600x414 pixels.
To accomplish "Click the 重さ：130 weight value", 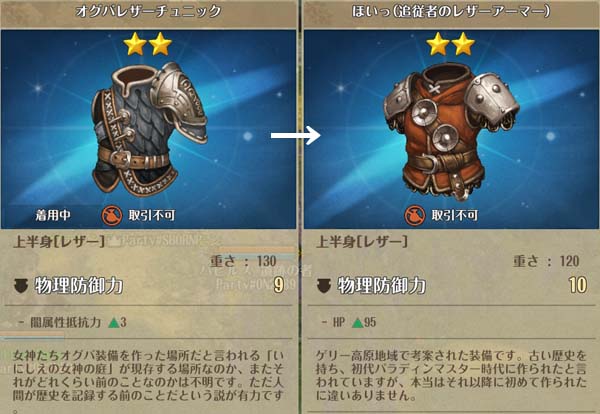I will 243,261.
